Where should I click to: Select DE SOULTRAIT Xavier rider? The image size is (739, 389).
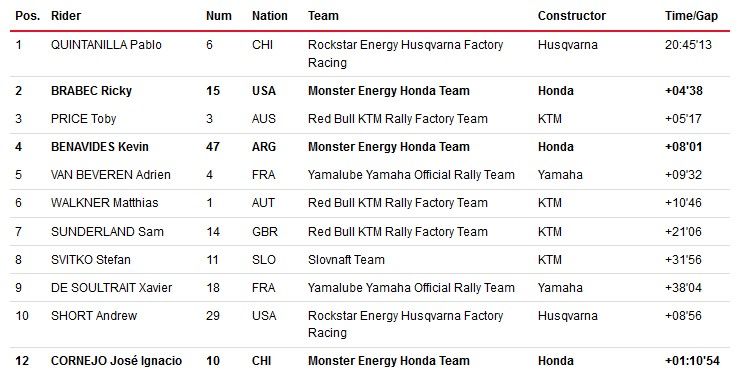point(111,288)
